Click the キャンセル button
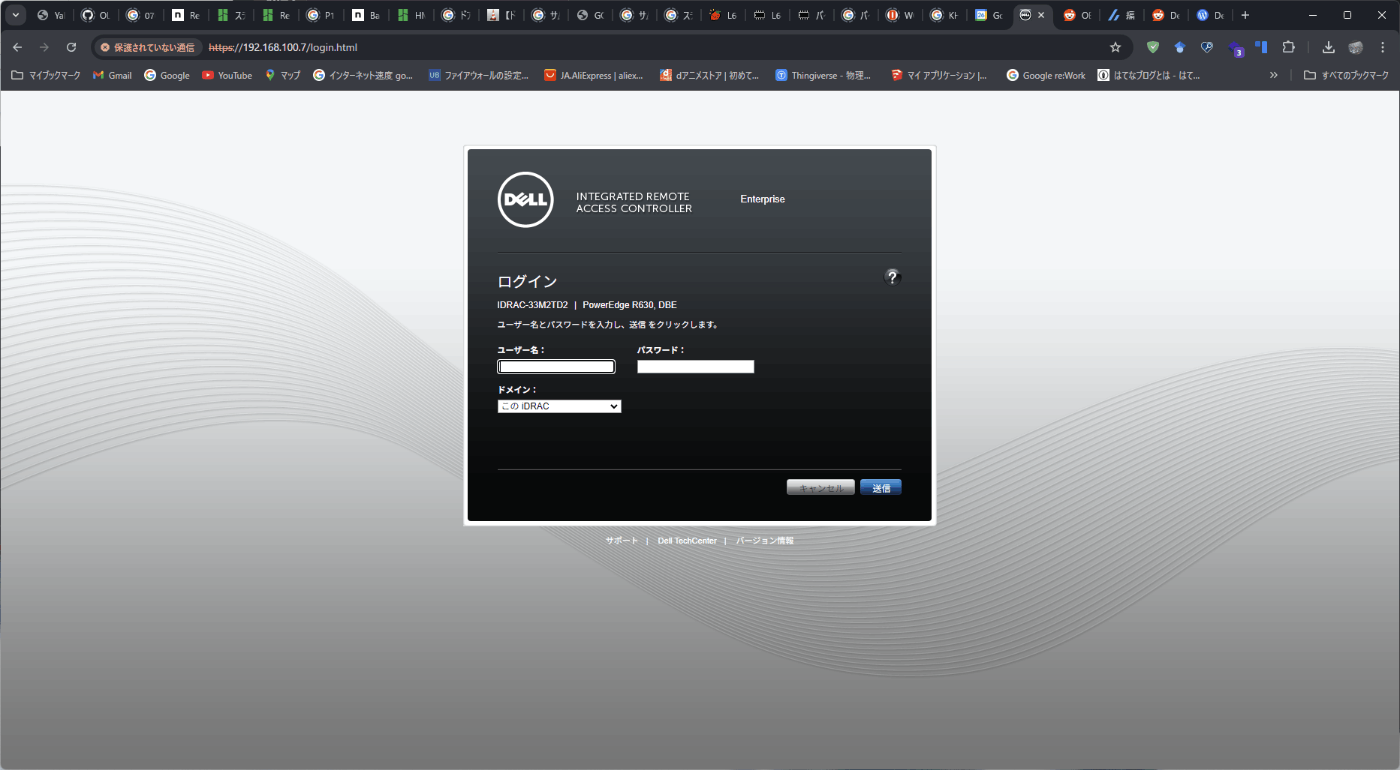Screen dimensions: 1400x770 pos(821,488)
